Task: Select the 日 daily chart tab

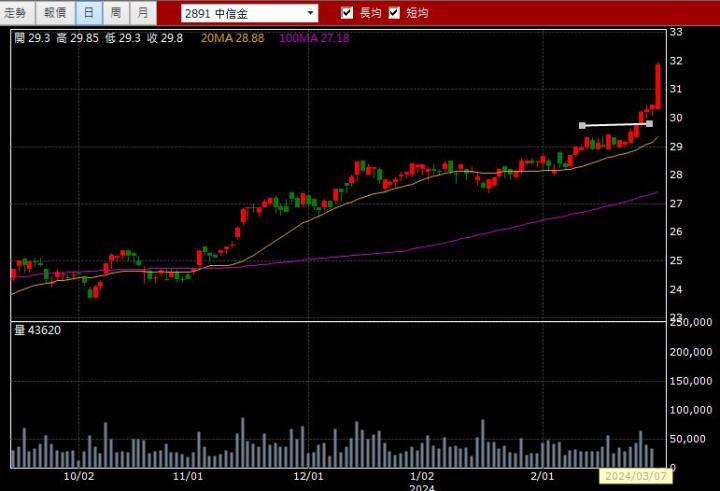Action: (x=89, y=13)
